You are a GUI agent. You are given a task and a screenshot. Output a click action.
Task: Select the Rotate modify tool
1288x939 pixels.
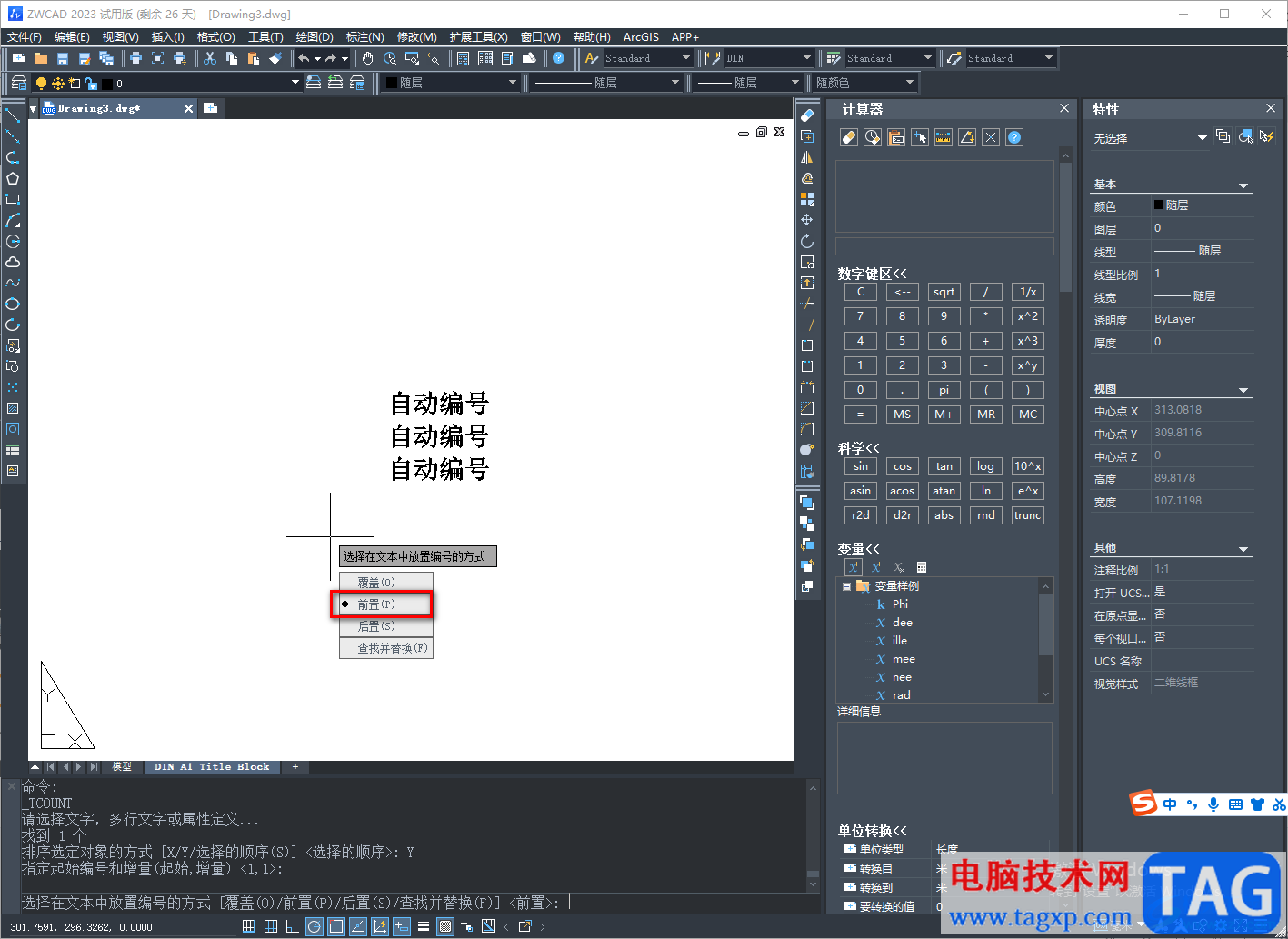pyautogui.click(x=807, y=241)
